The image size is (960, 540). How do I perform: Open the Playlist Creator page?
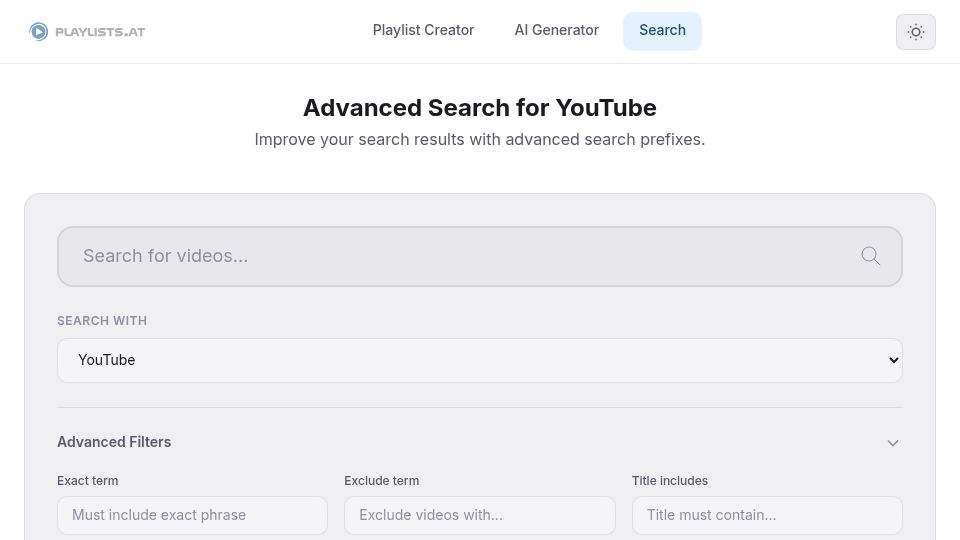423,30
